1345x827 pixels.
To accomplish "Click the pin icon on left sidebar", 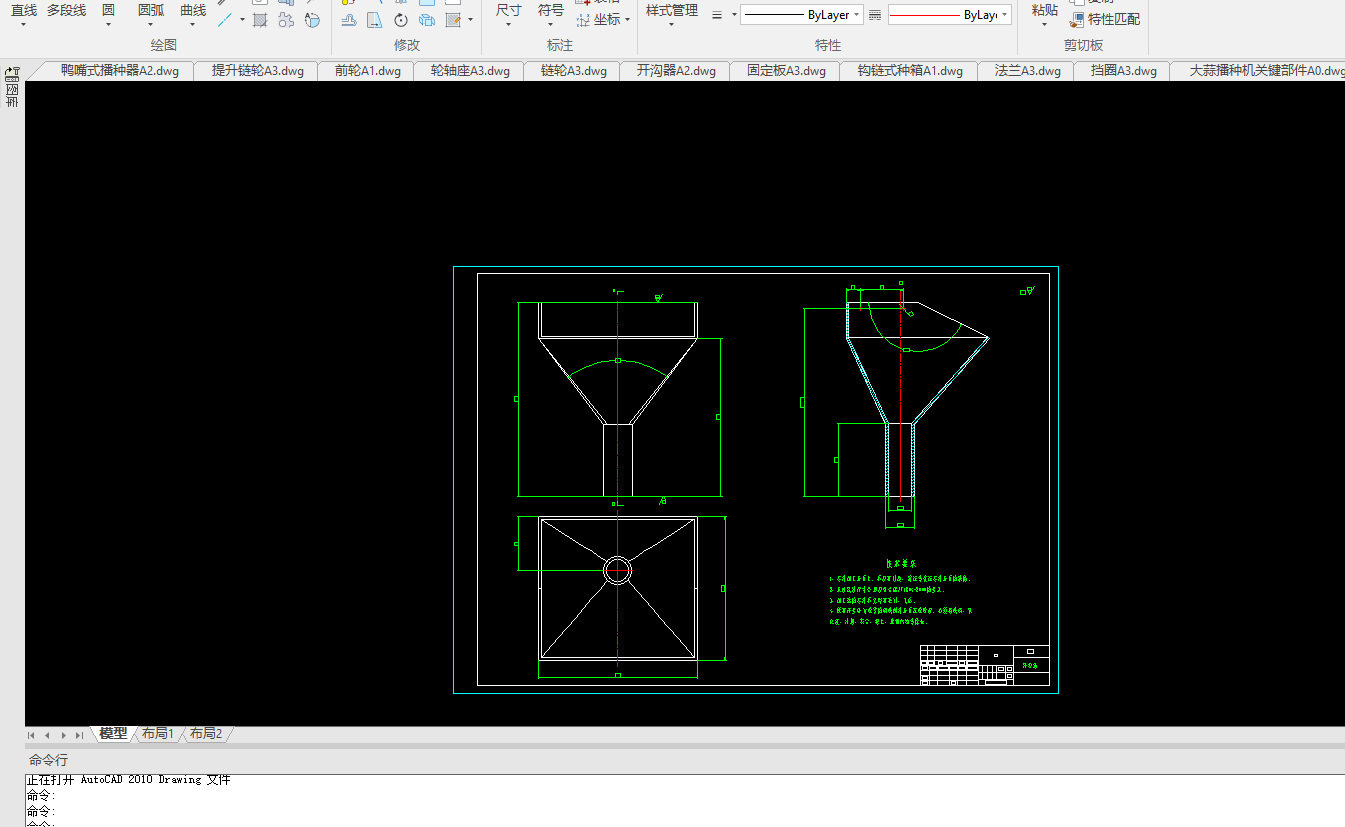I will [12, 73].
